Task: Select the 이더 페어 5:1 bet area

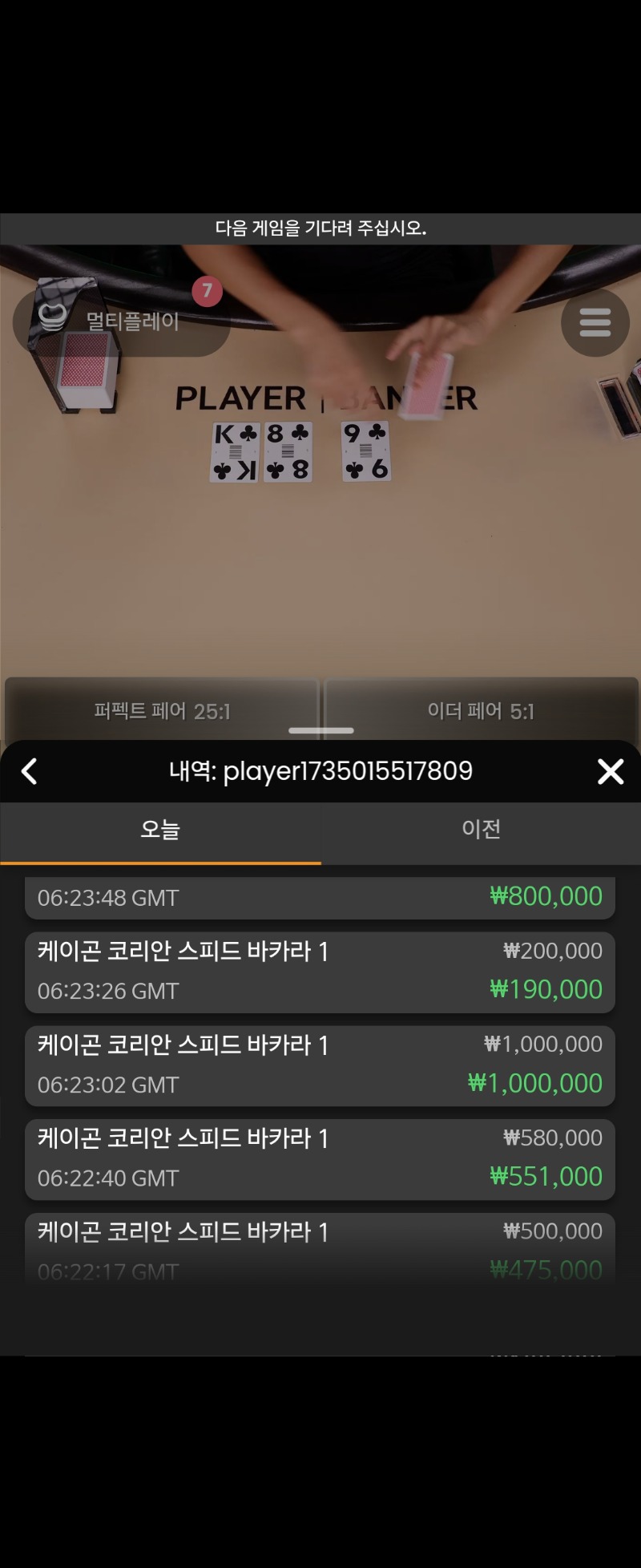Action: click(481, 709)
